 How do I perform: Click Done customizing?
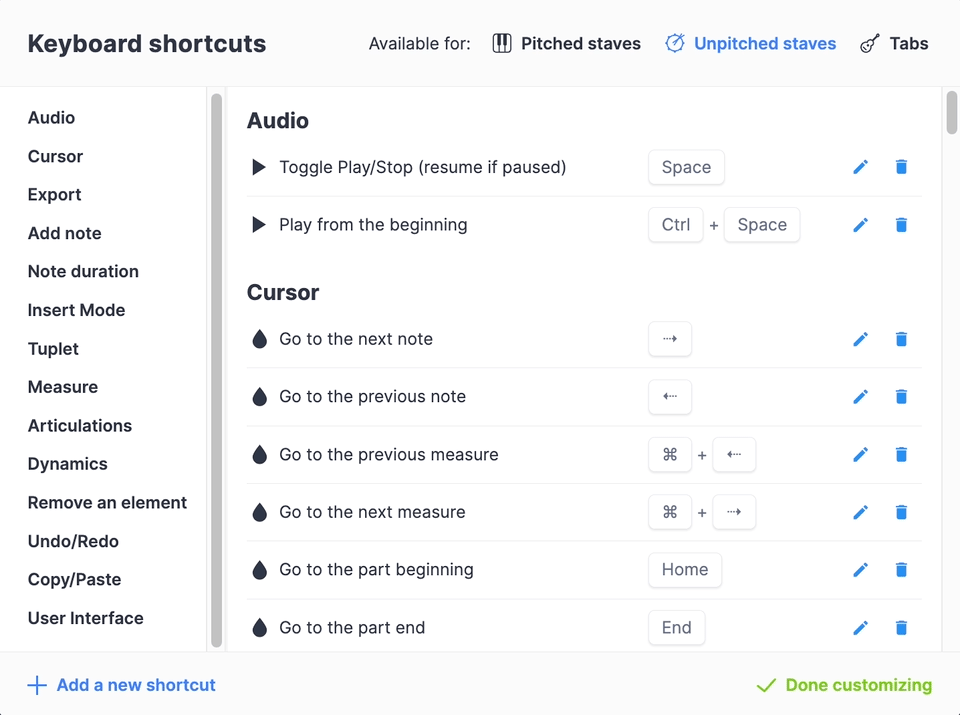844,685
